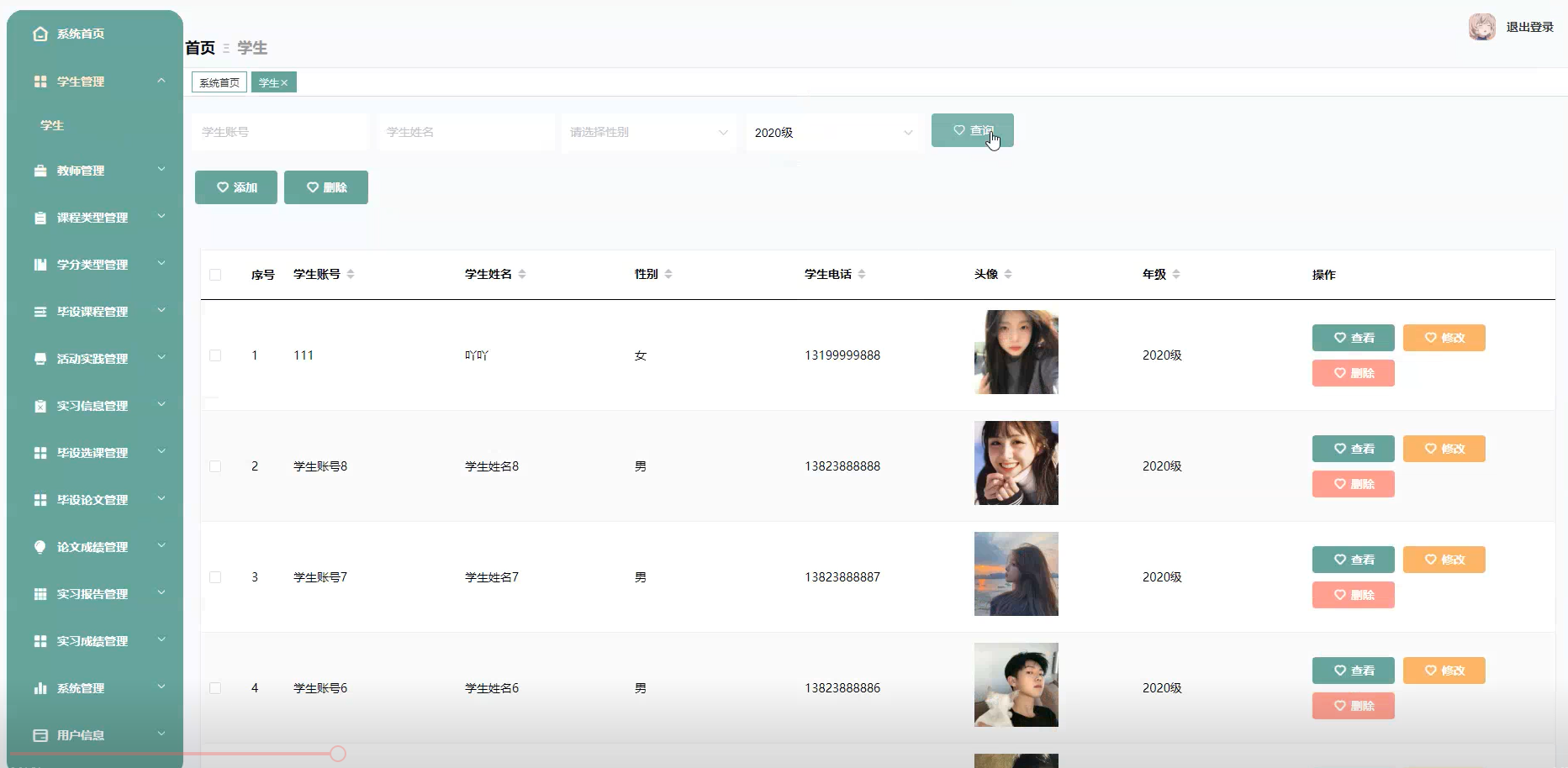Expand the 教师管理 menu chevron
The height and width of the screenshot is (768, 1568).
point(161,170)
